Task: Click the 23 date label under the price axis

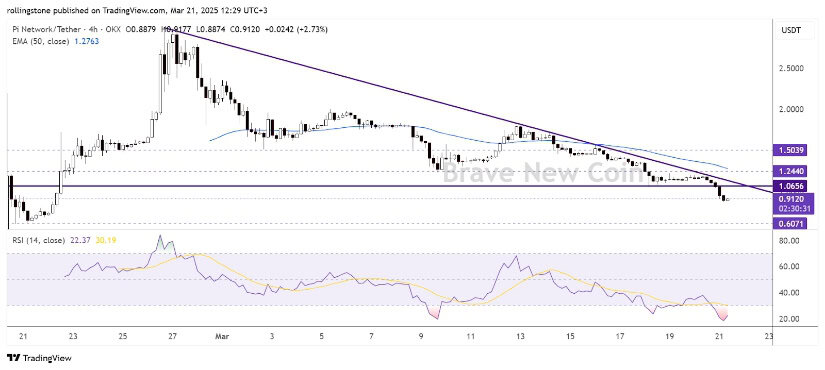Action: 769,336
